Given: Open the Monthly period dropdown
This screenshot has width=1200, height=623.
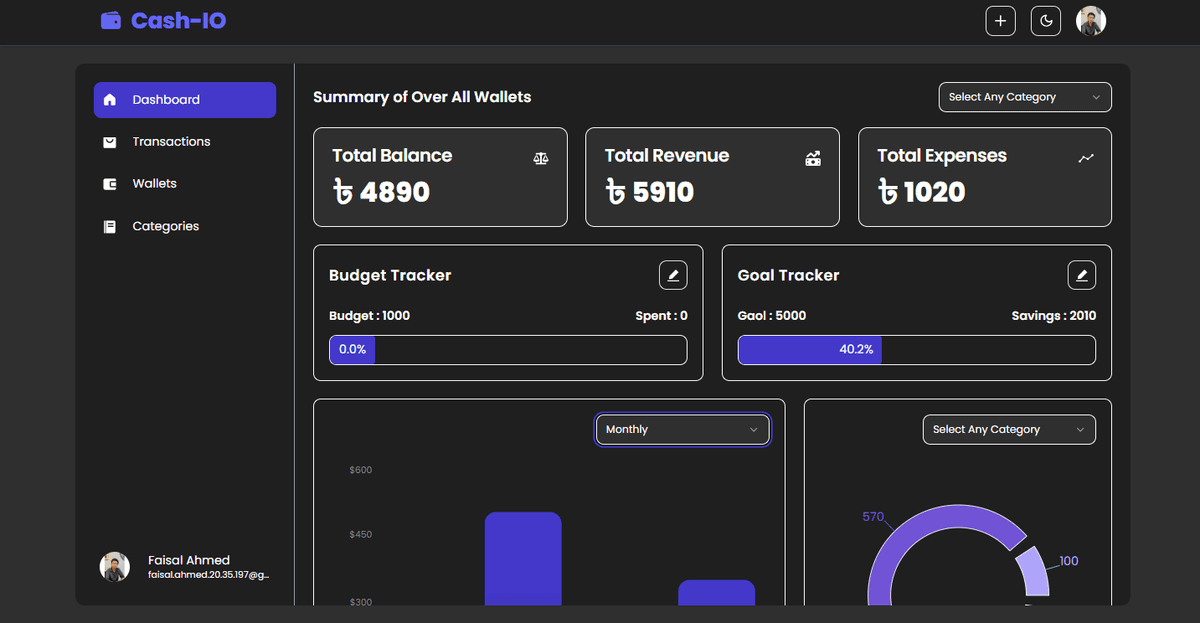Looking at the screenshot, I should (x=682, y=429).
